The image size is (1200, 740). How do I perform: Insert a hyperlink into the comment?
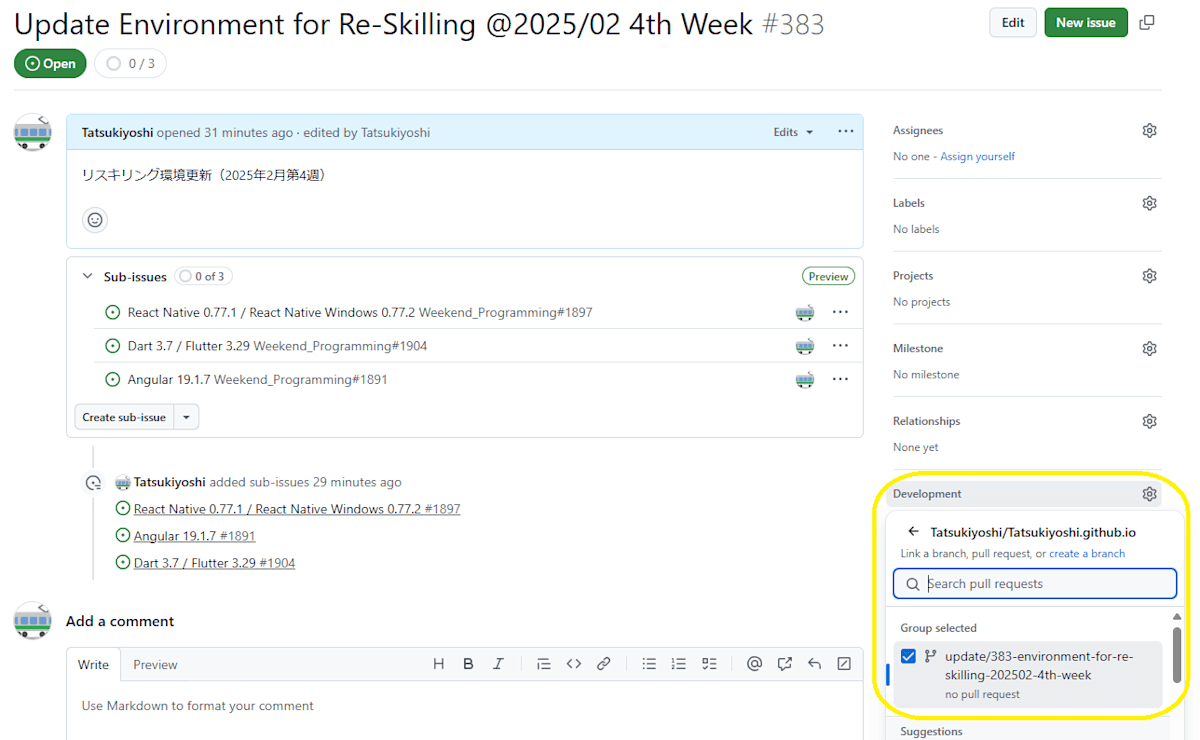pos(603,663)
